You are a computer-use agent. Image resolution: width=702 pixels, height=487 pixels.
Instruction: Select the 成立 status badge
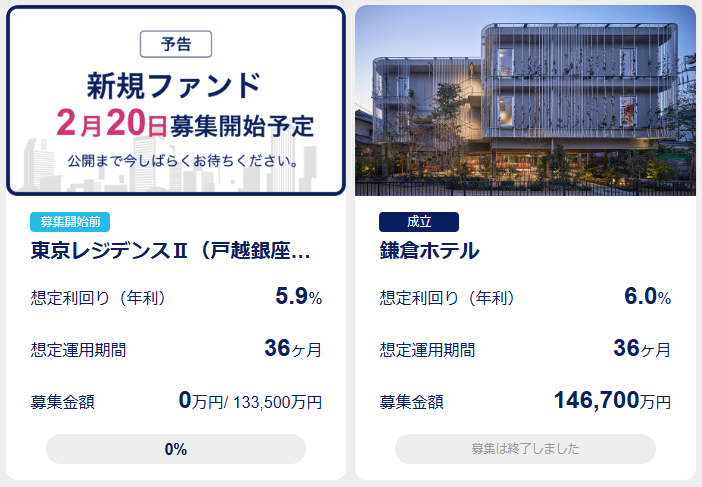pos(418,222)
